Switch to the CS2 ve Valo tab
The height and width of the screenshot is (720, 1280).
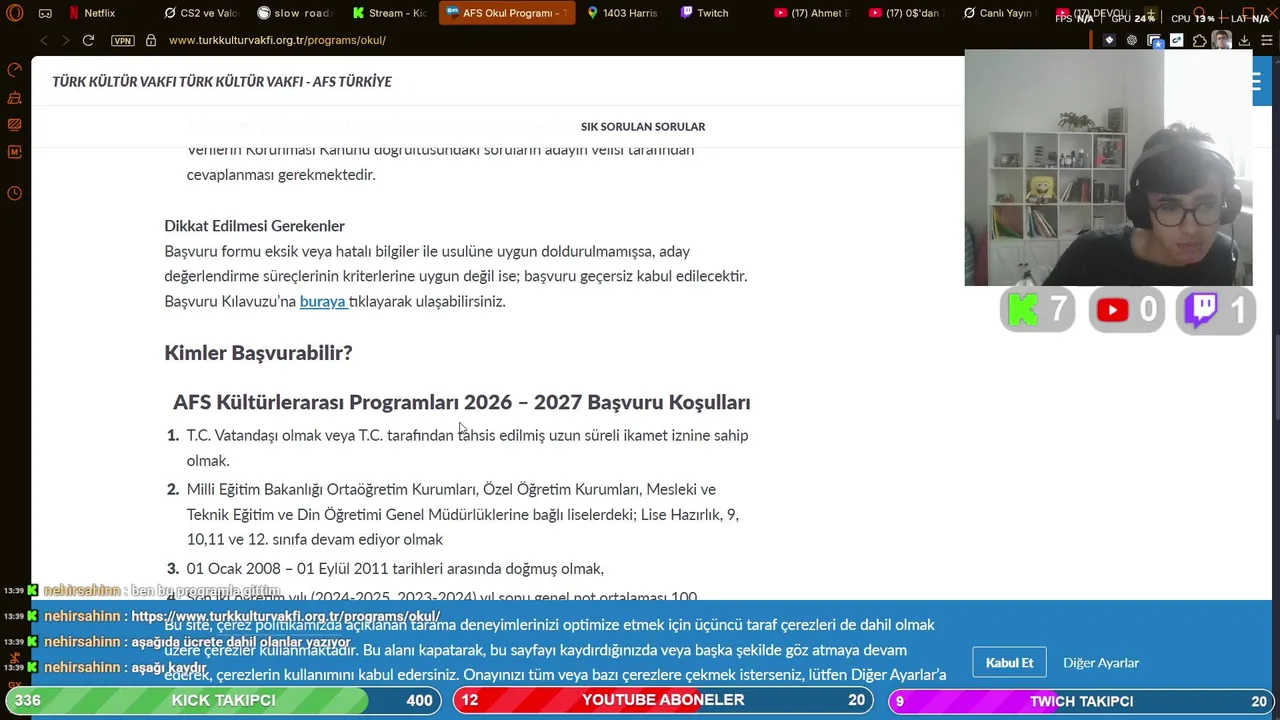click(x=200, y=13)
